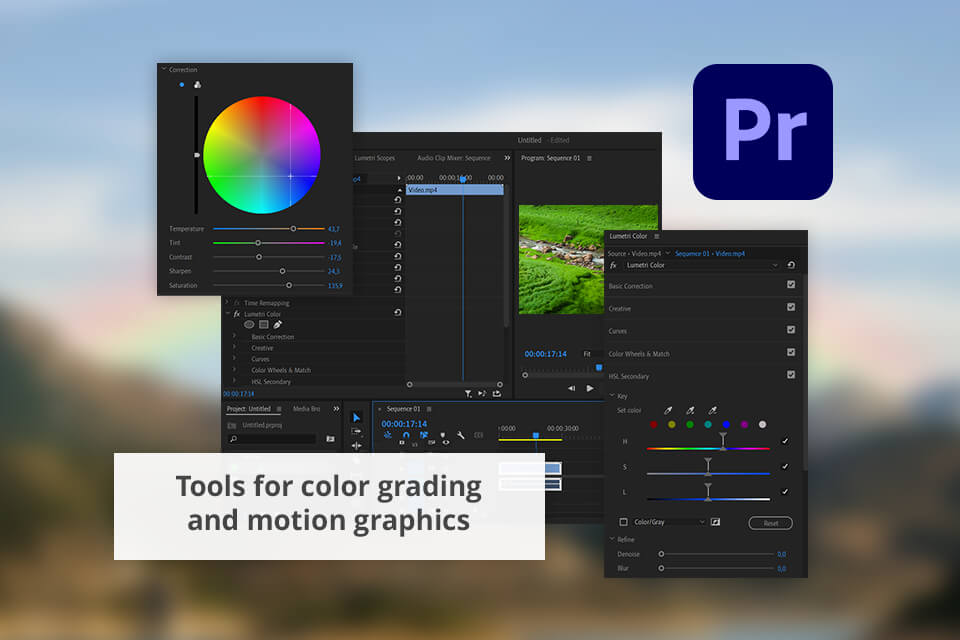
Task: Uncheck the Curves section checkbox
Action: [791, 330]
